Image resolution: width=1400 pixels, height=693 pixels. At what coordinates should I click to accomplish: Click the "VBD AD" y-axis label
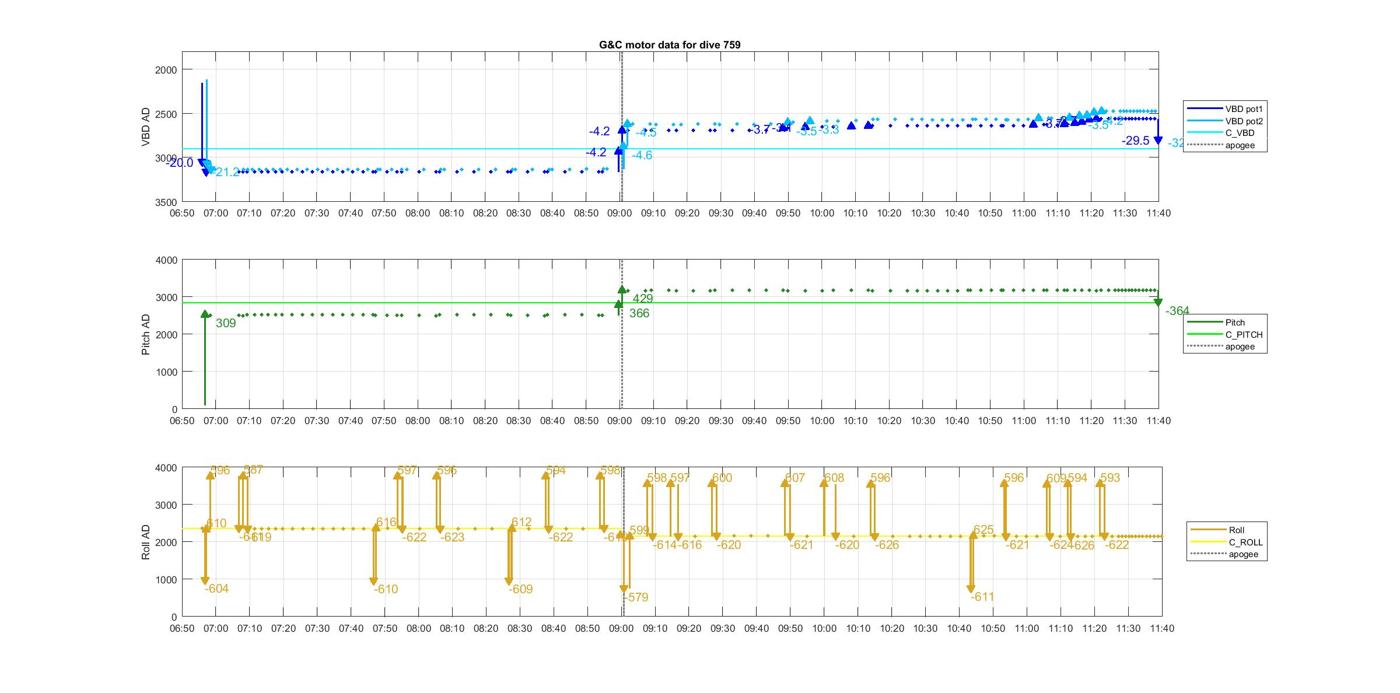146,127
